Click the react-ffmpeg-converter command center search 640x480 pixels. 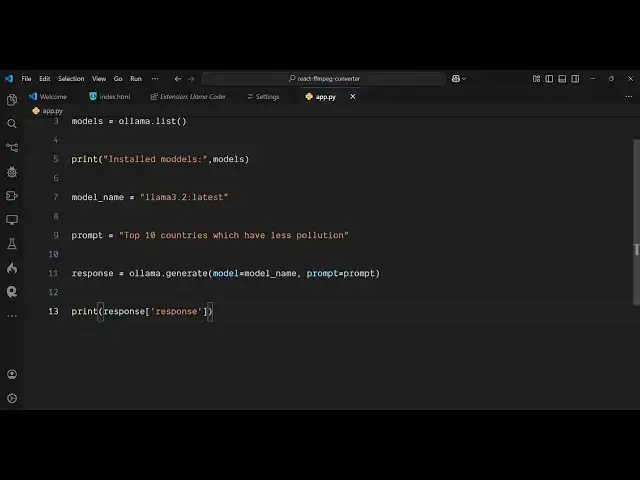point(323,78)
